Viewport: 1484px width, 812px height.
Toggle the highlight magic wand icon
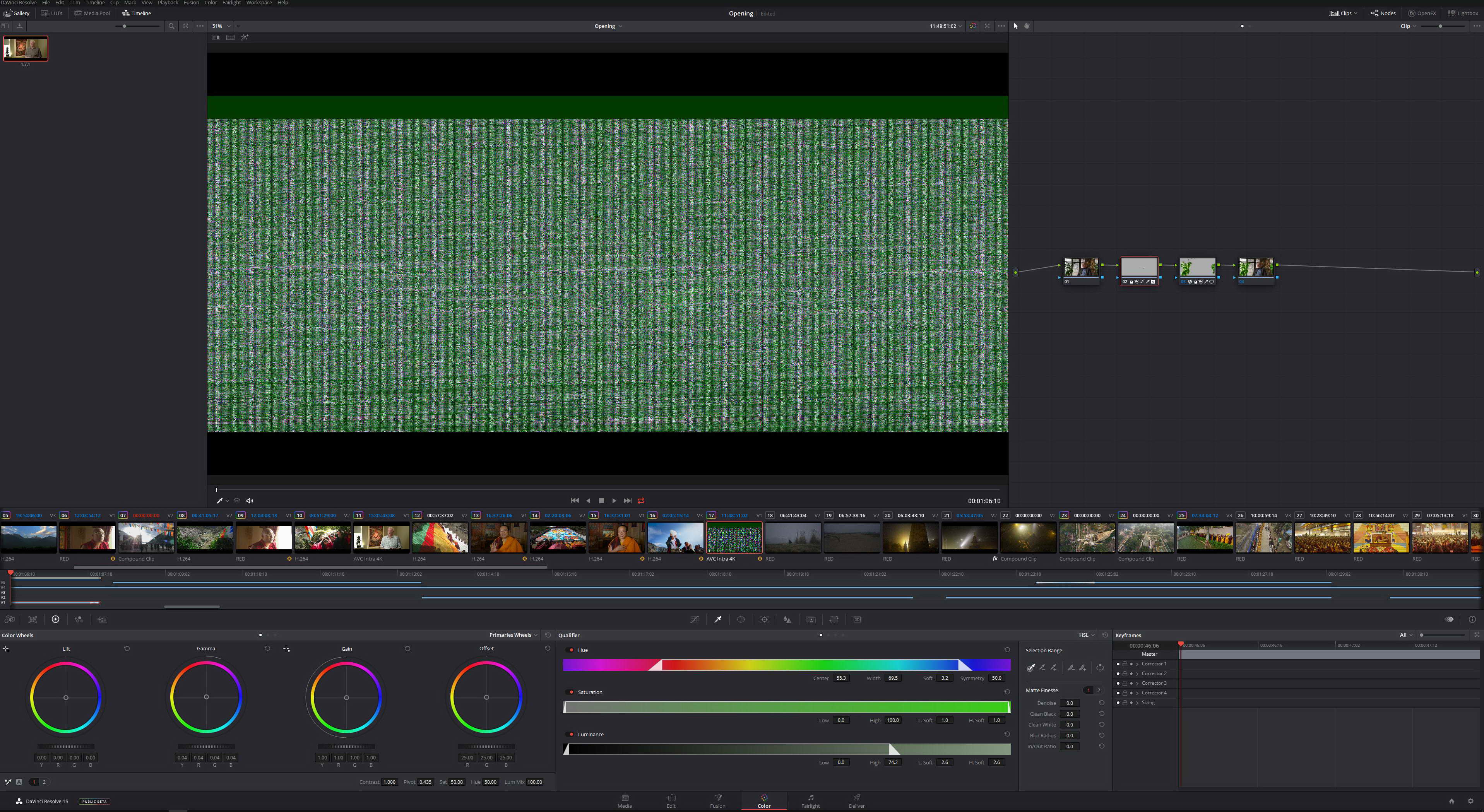(245, 38)
